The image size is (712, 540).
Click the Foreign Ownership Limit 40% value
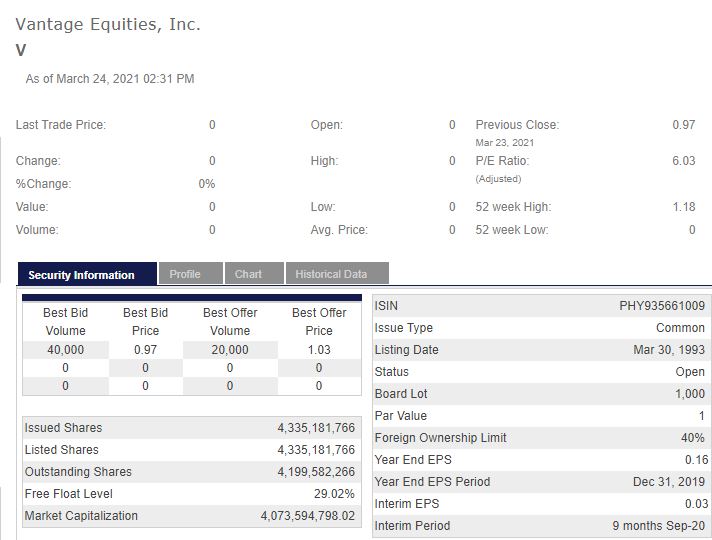[x=693, y=437]
